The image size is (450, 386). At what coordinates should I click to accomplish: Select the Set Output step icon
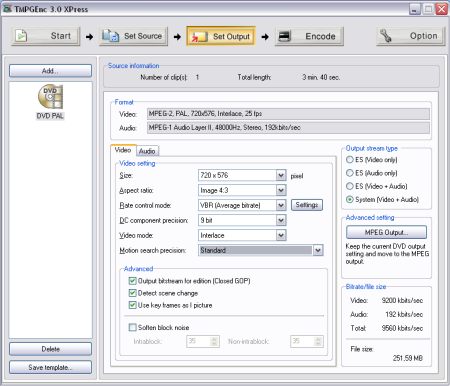click(199, 36)
